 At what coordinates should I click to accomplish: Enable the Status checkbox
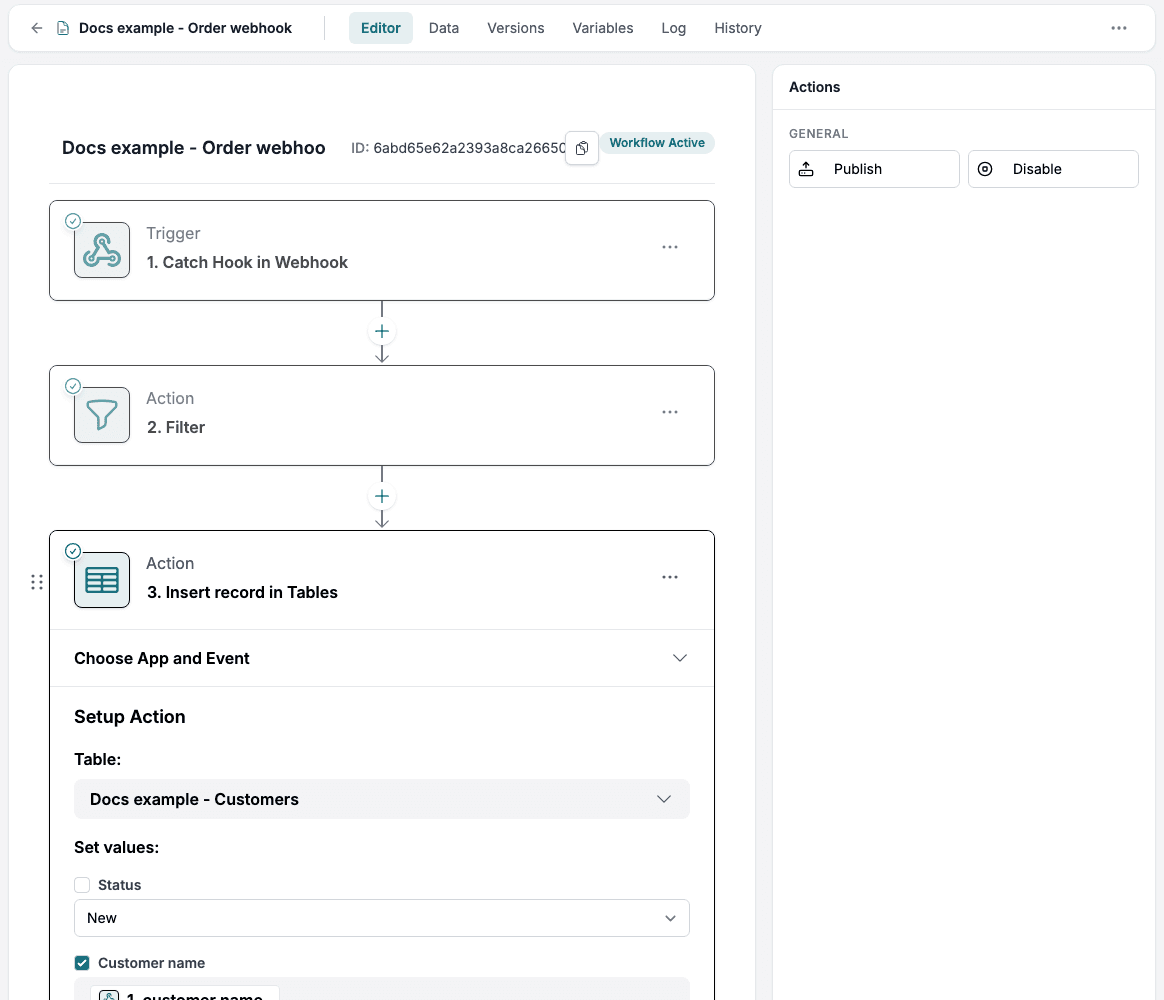(82, 885)
